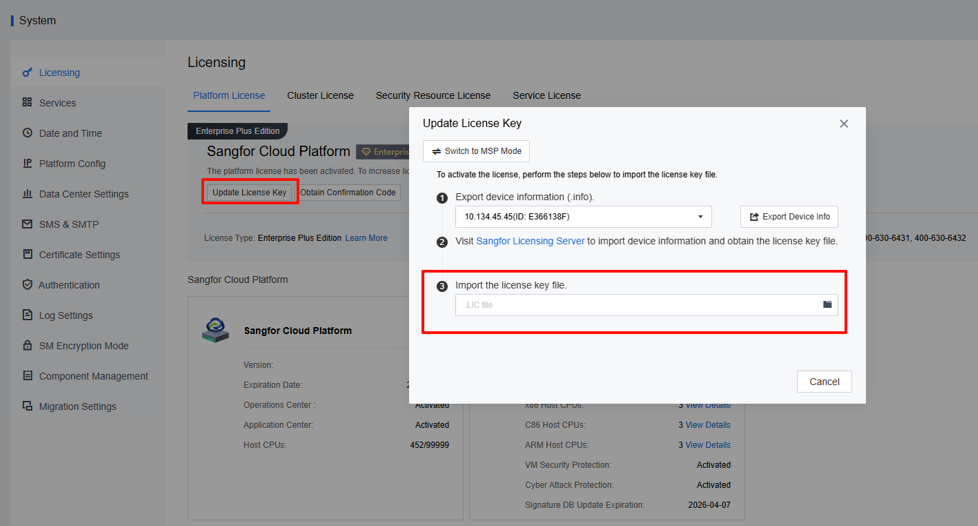
Task: Close the Update License Key dialog
Action: [844, 124]
